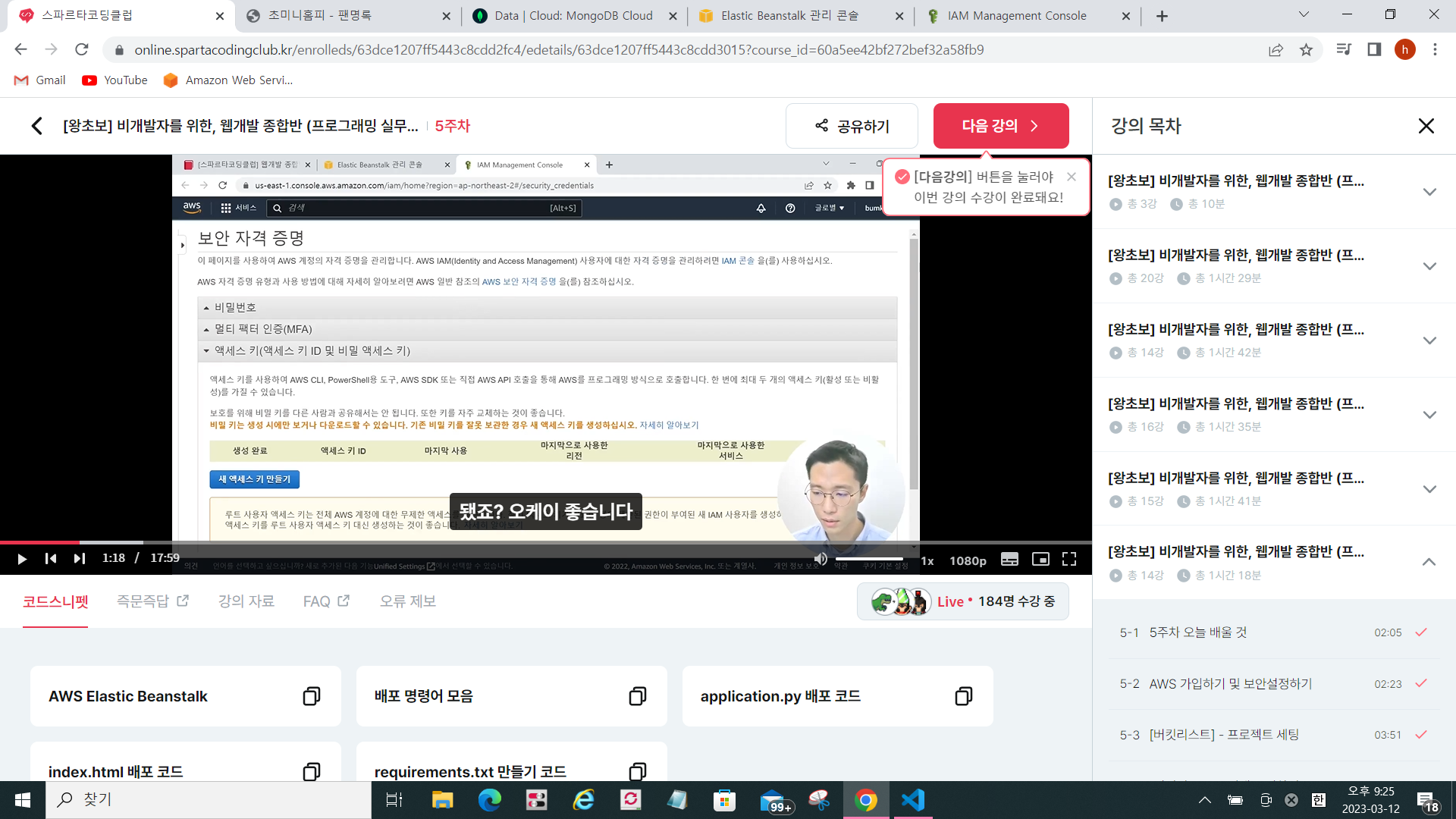
Task: Copy requirements.txt 만들기 코드 snippet
Action: (x=638, y=771)
